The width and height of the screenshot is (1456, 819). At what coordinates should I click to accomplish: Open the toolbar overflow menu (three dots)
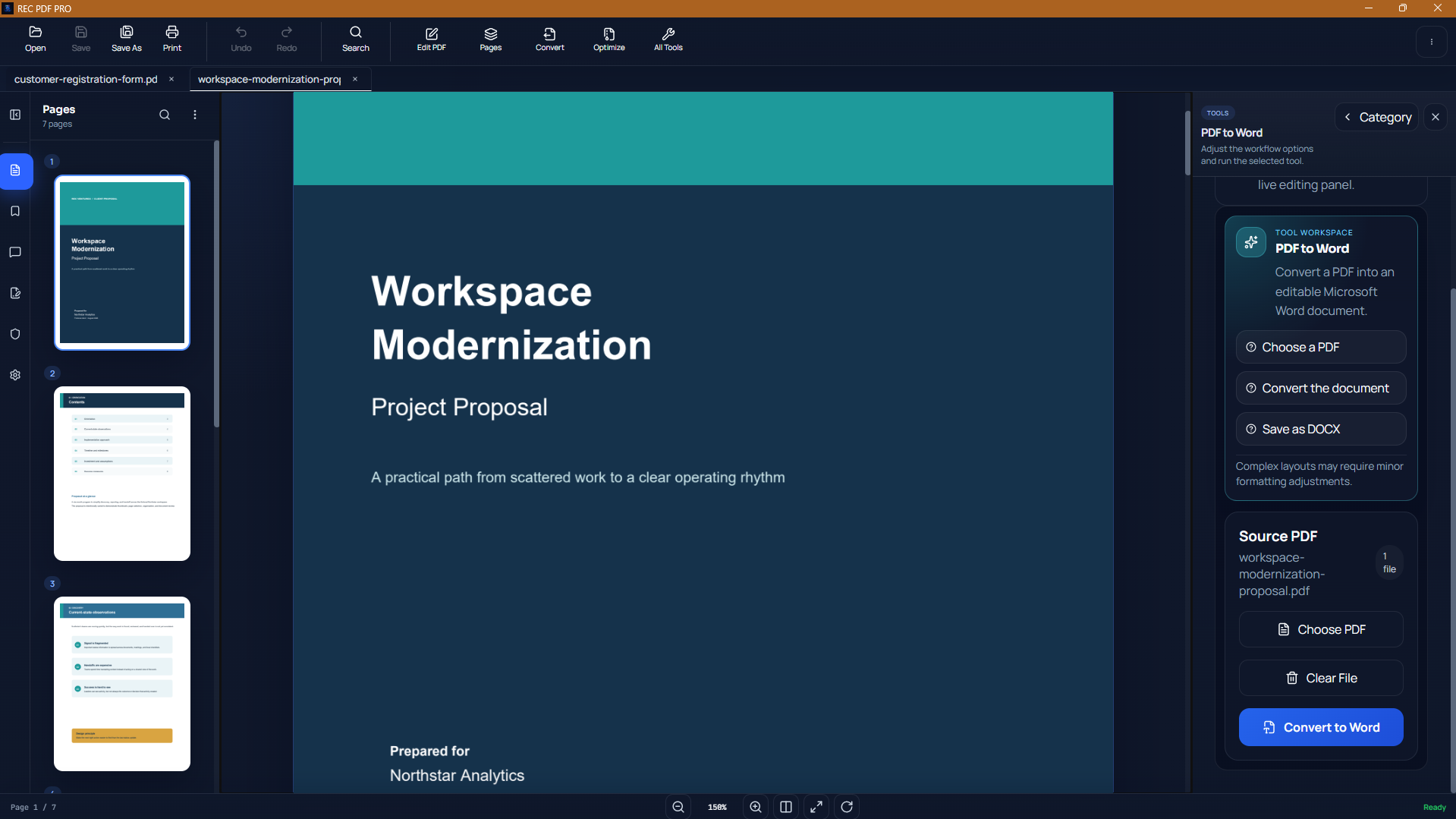[1432, 42]
